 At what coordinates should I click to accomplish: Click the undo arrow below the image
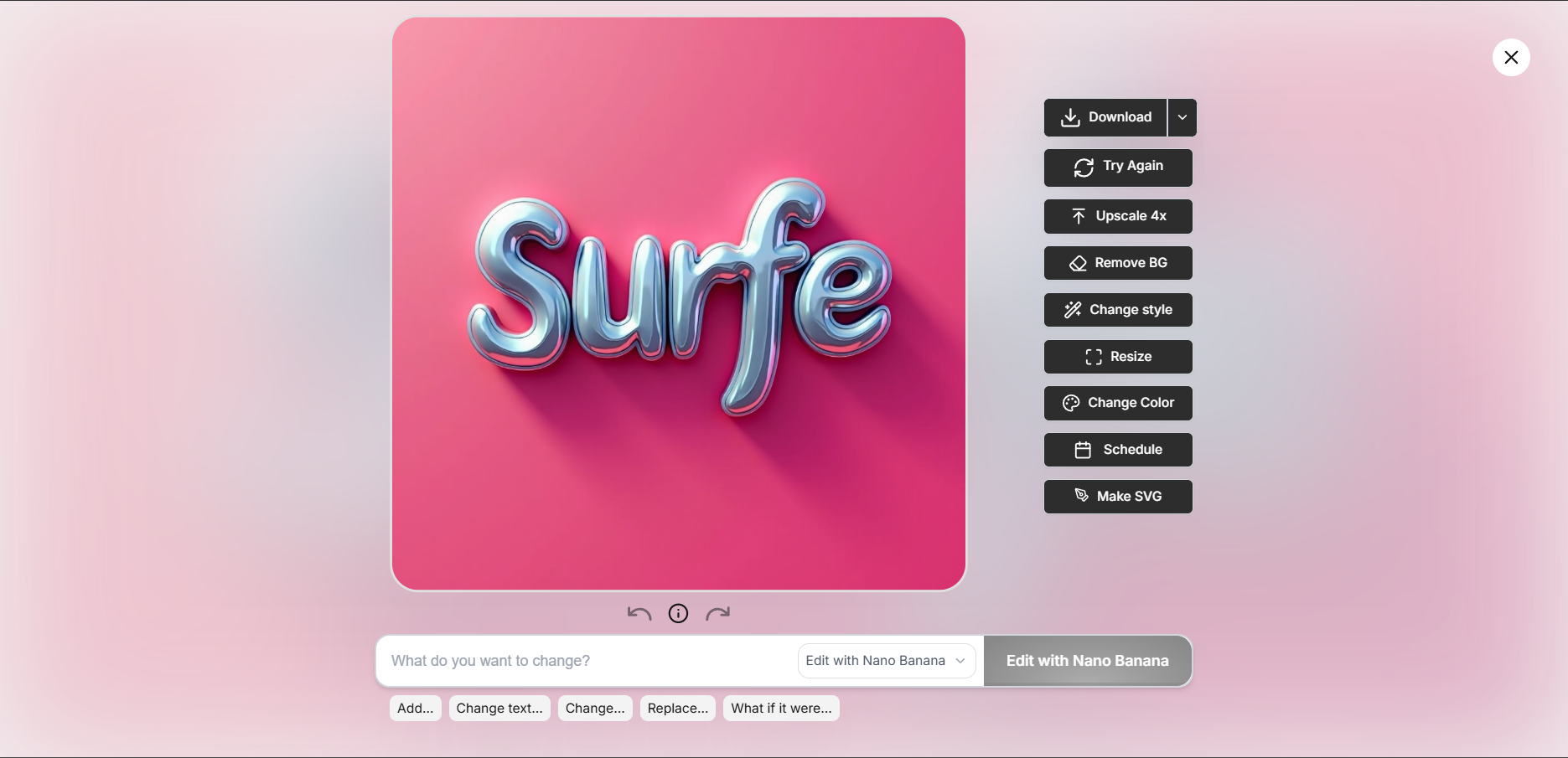point(639,614)
